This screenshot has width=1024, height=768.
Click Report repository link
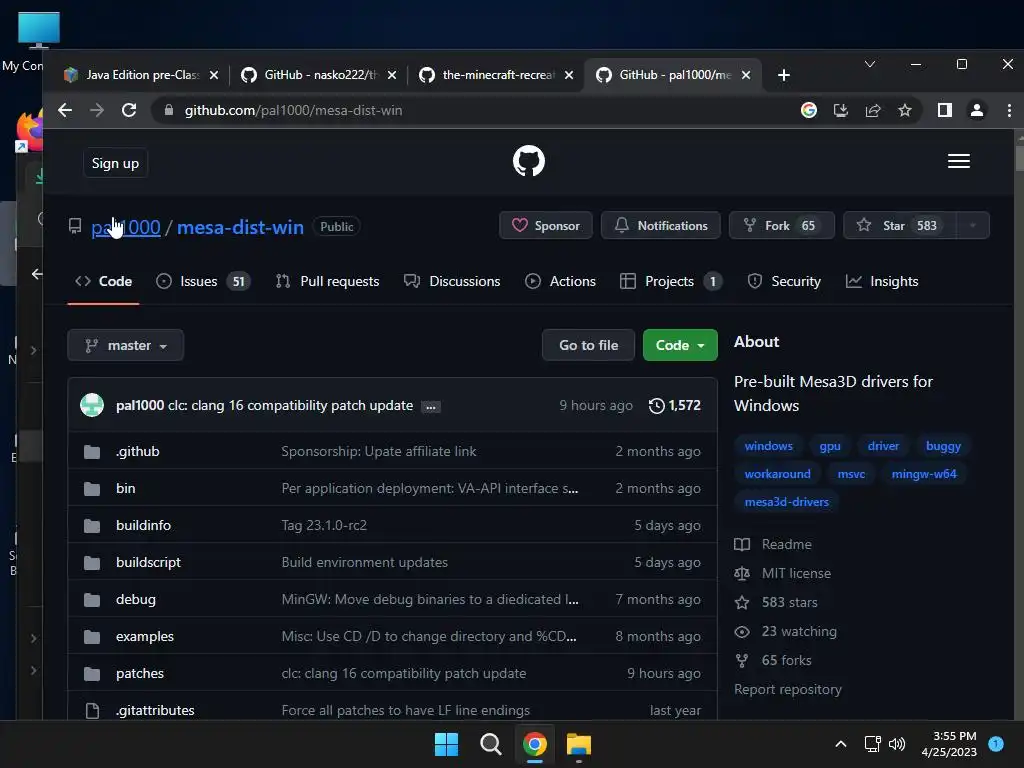788,690
